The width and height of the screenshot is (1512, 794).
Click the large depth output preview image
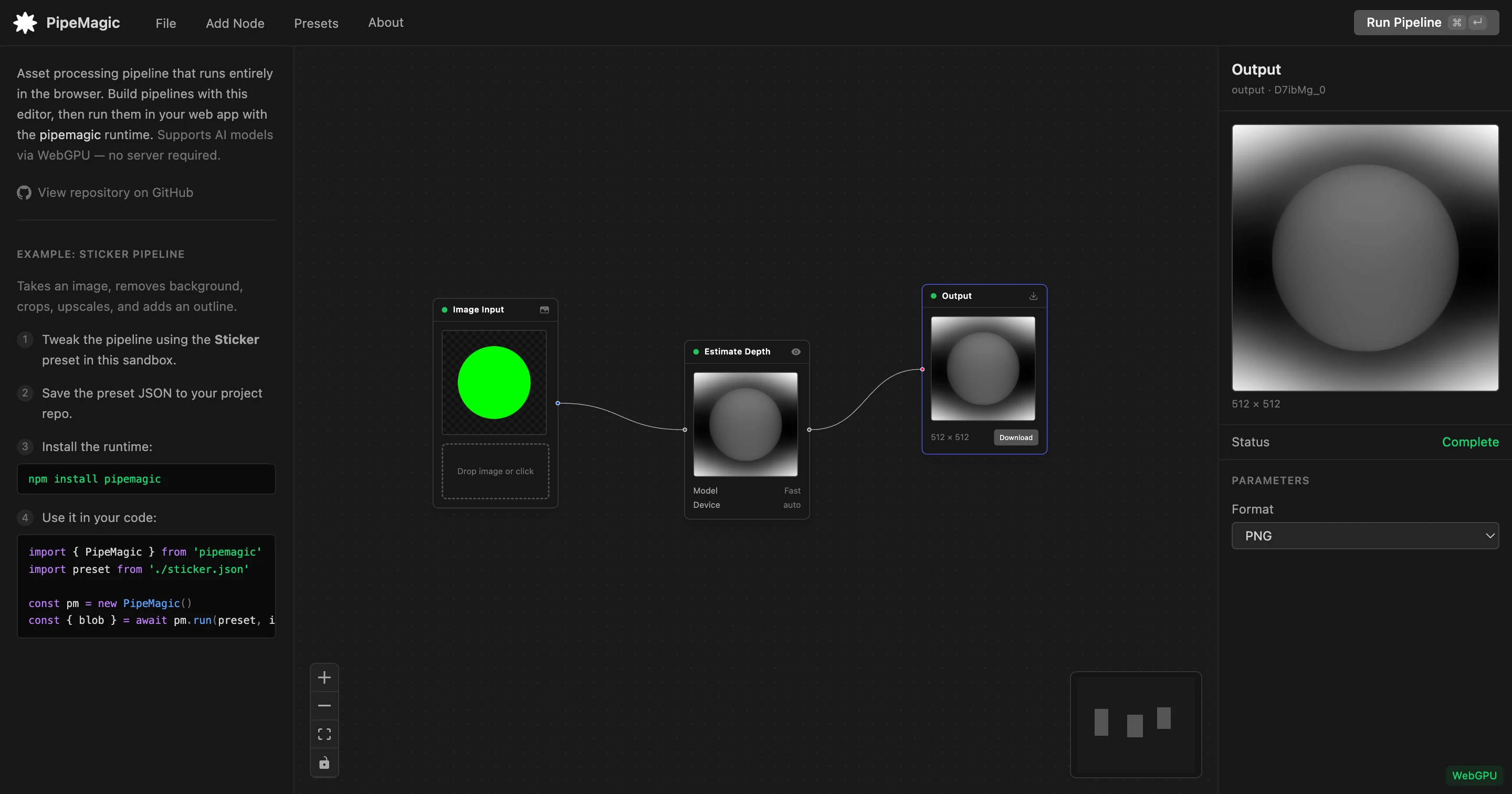coord(1364,257)
